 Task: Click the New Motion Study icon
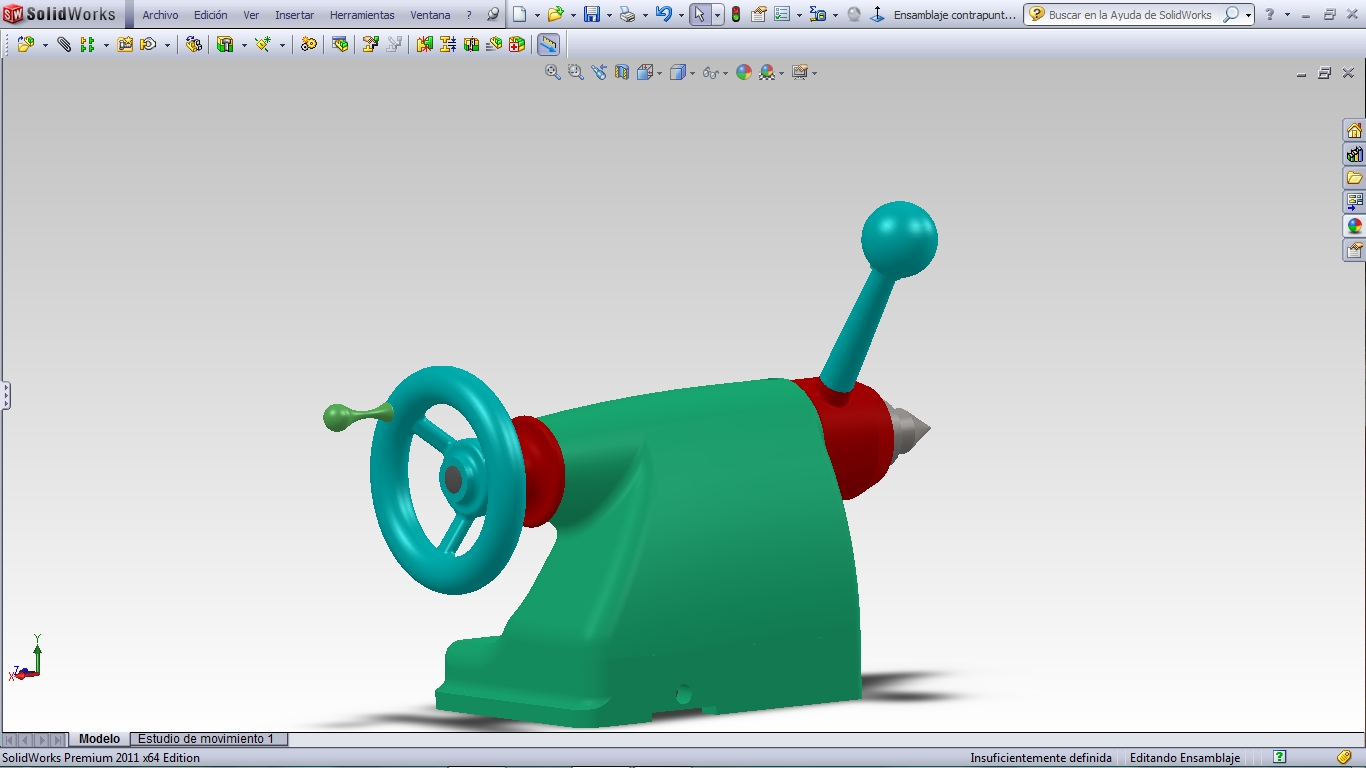coord(309,44)
